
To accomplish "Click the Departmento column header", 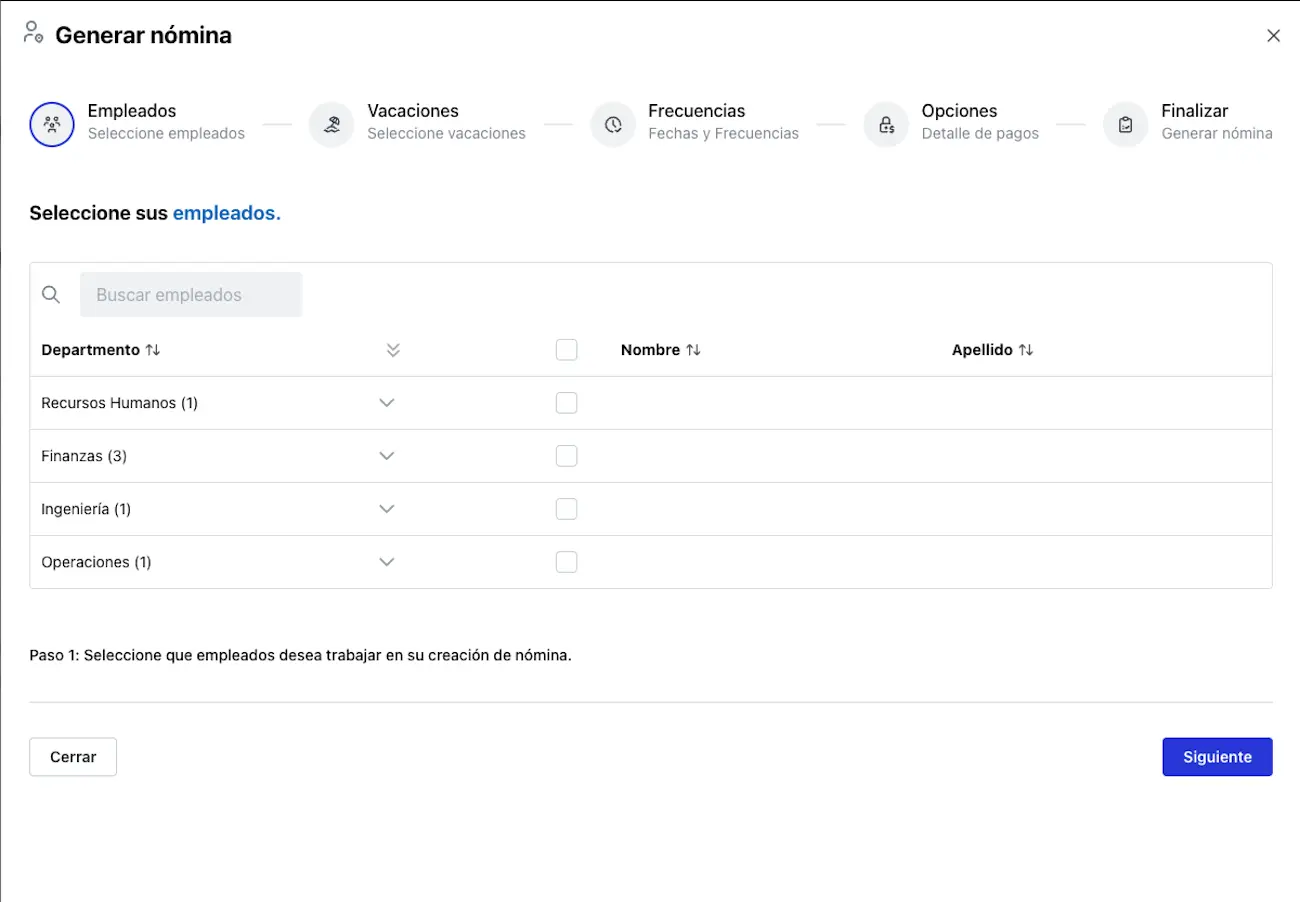I will pos(101,350).
